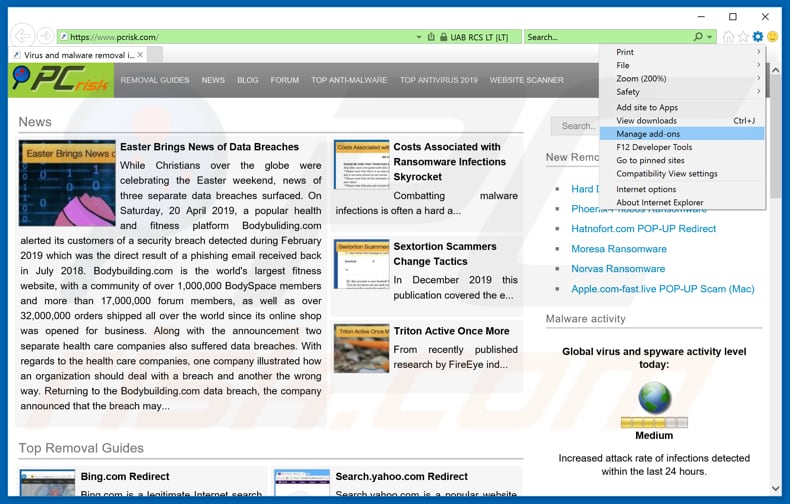Click the TOP ANTI-MALWARE nav link
Image resolution: width=790 pixels, height=504 pixels.
point(349,80)
